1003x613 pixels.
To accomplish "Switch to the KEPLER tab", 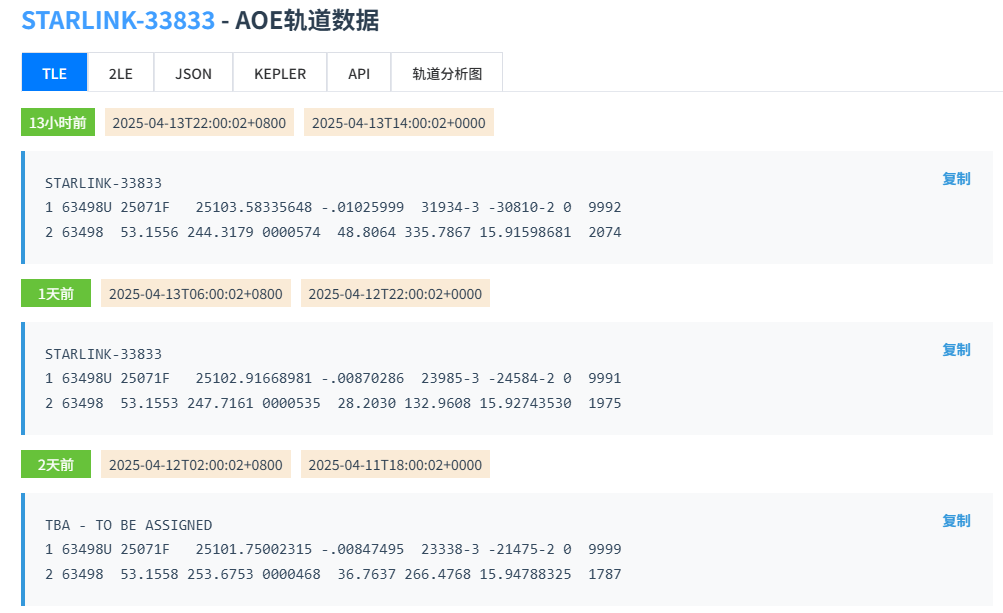I will pos(280,73).
